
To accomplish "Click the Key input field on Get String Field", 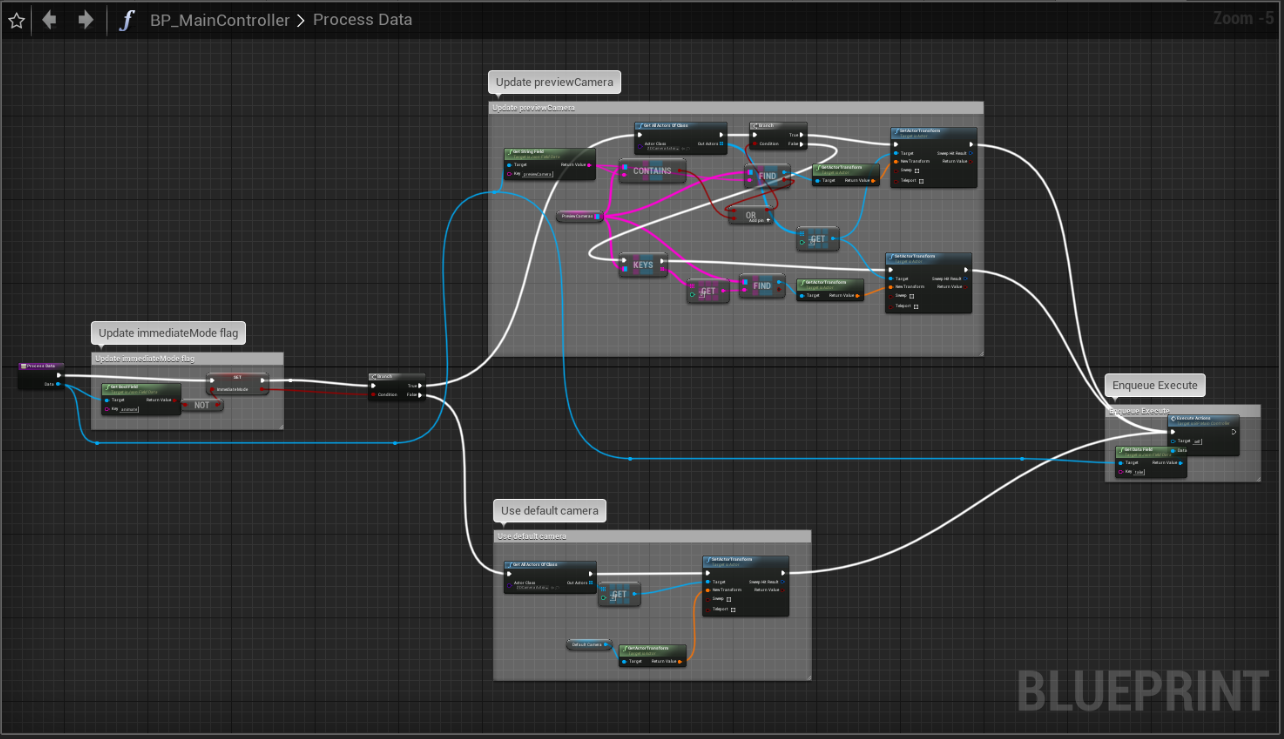I will [x=537, y=174].
